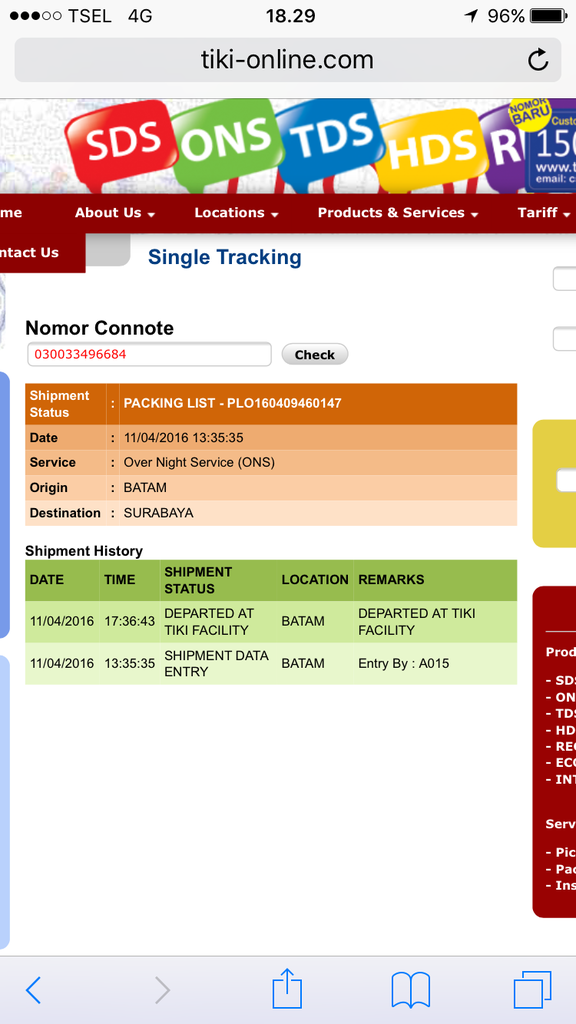Expand the Locations dropdown menu

(236, 213)
